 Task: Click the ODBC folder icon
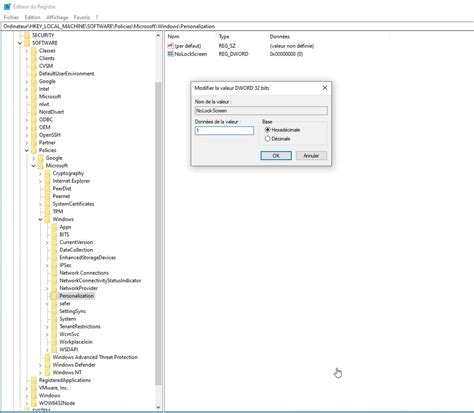coord(34,119)
